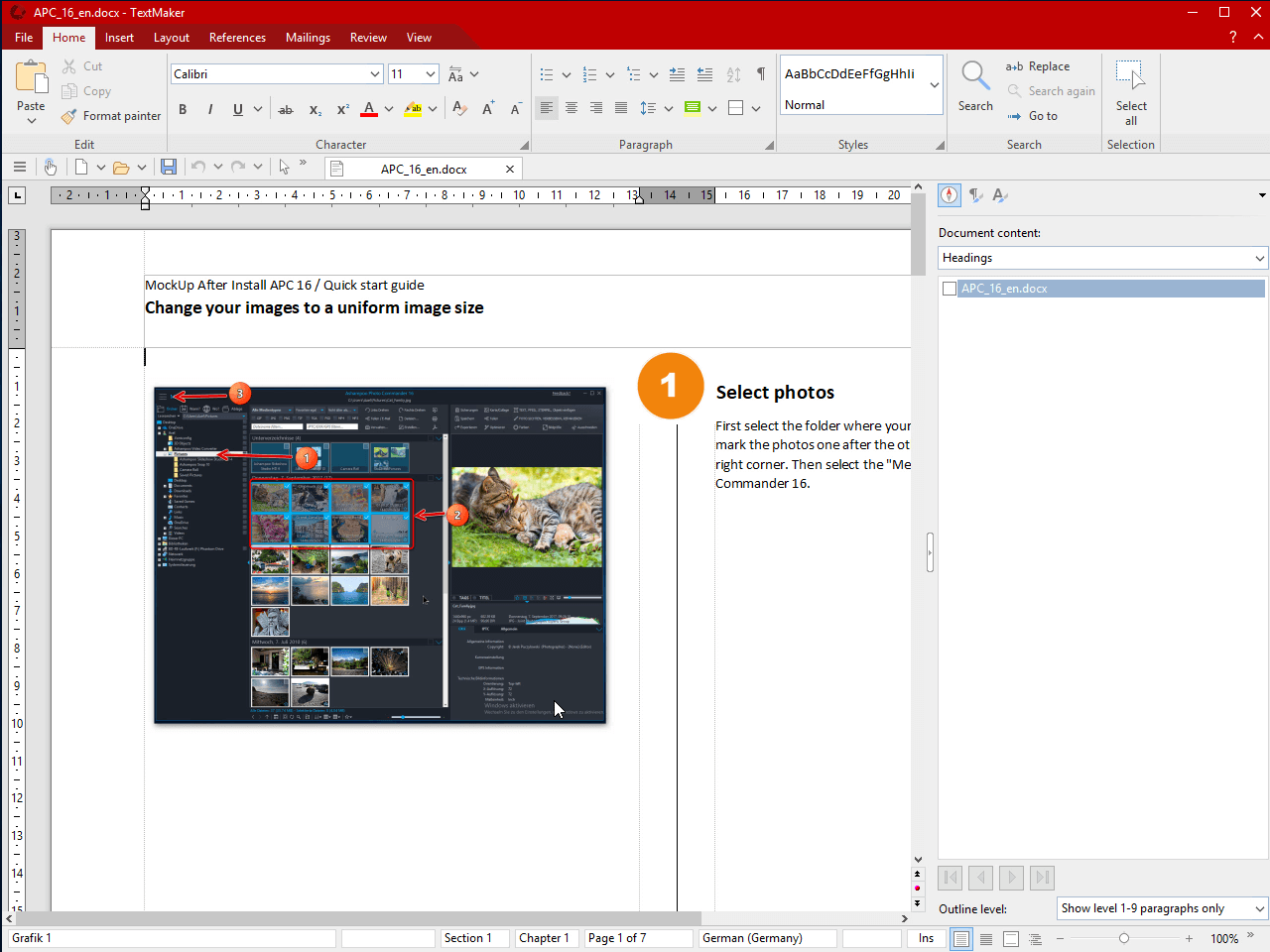The height and width of the screenshot is (952, 1270).
Task: Click the touch mode hand icon
Action: [x=50, y=168]
